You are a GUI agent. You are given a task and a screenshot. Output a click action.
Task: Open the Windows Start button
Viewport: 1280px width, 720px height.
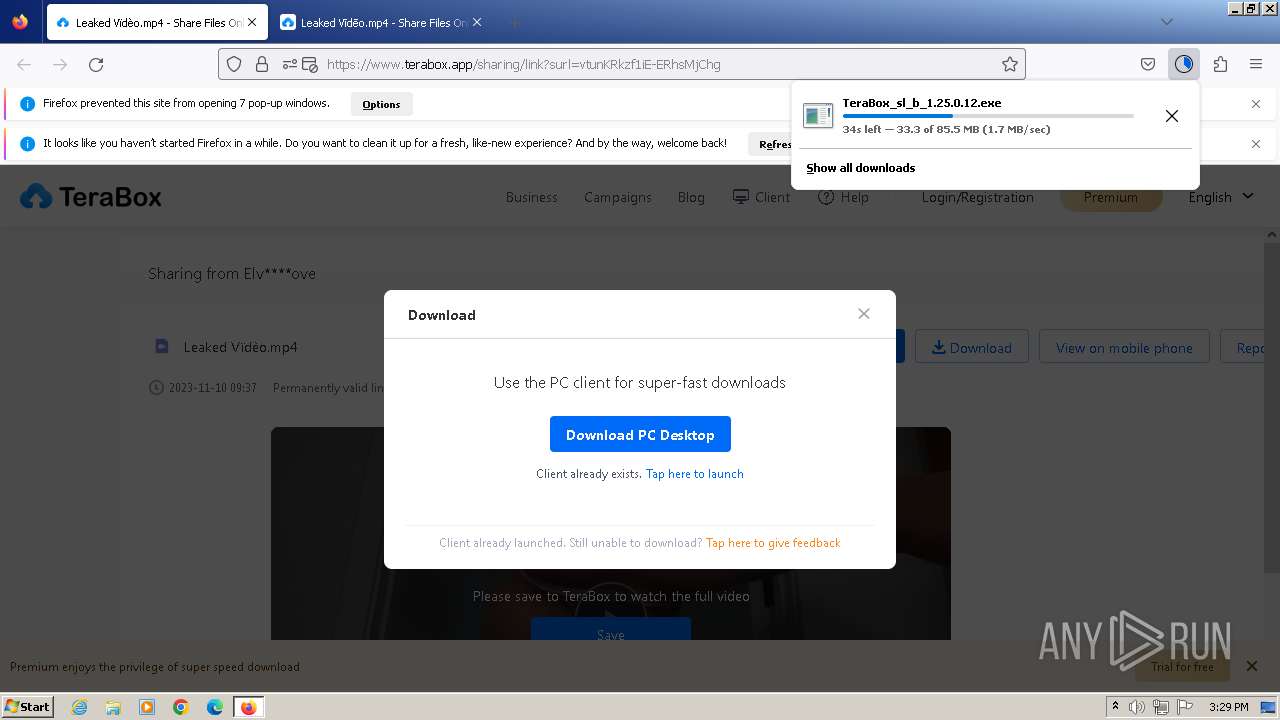(x=27, y=706)
